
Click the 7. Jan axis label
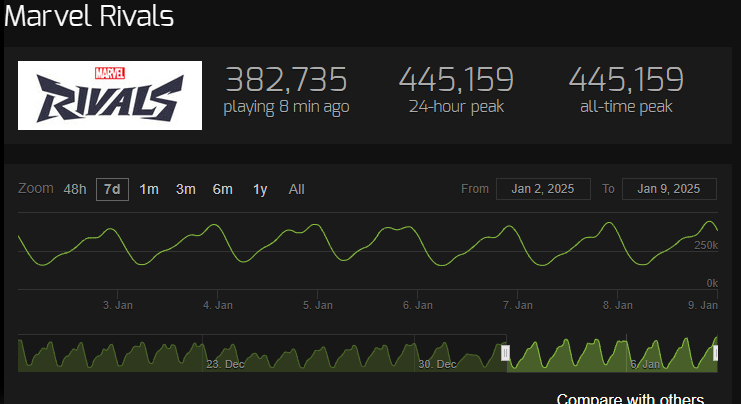tap(517, 305)
